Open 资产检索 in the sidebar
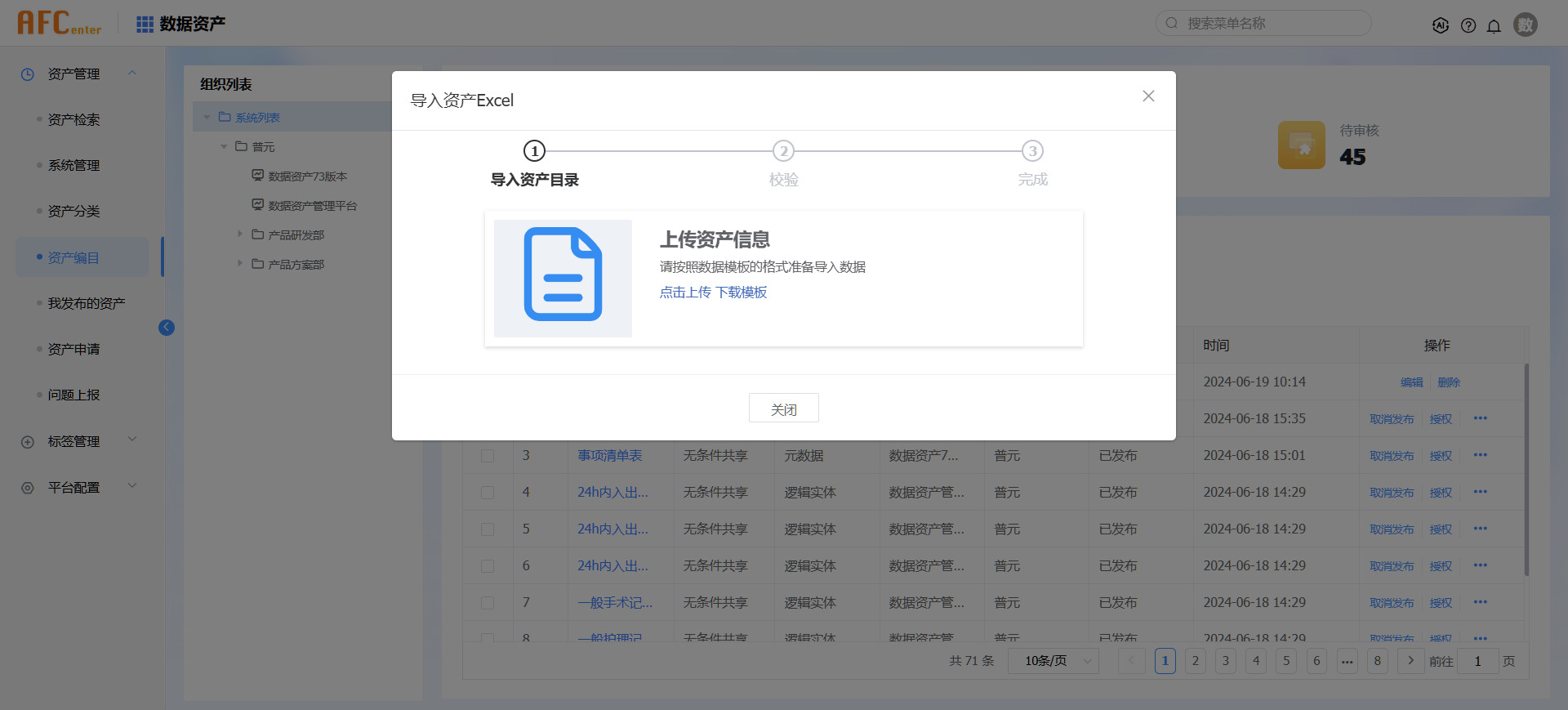Image resolution: width=1568 pixels, height=710 pixels. pos(73,120)
